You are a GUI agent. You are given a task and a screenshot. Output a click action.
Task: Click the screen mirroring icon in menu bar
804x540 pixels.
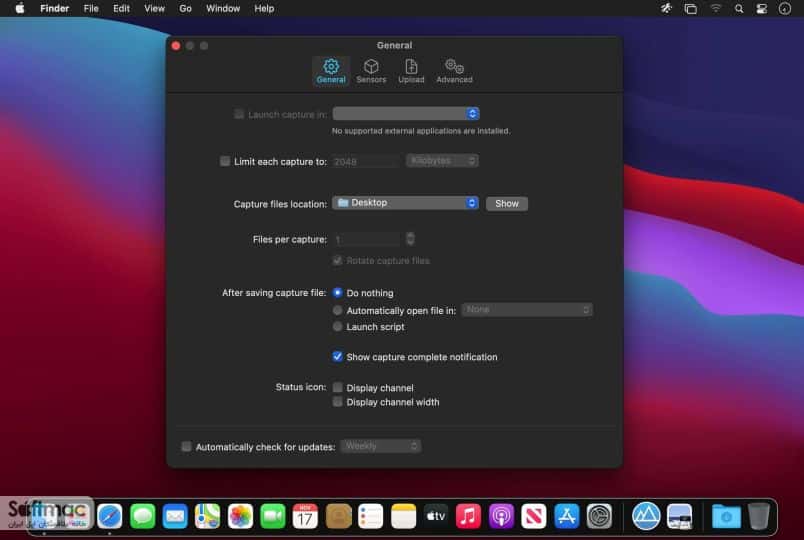[x=690, y=9]
